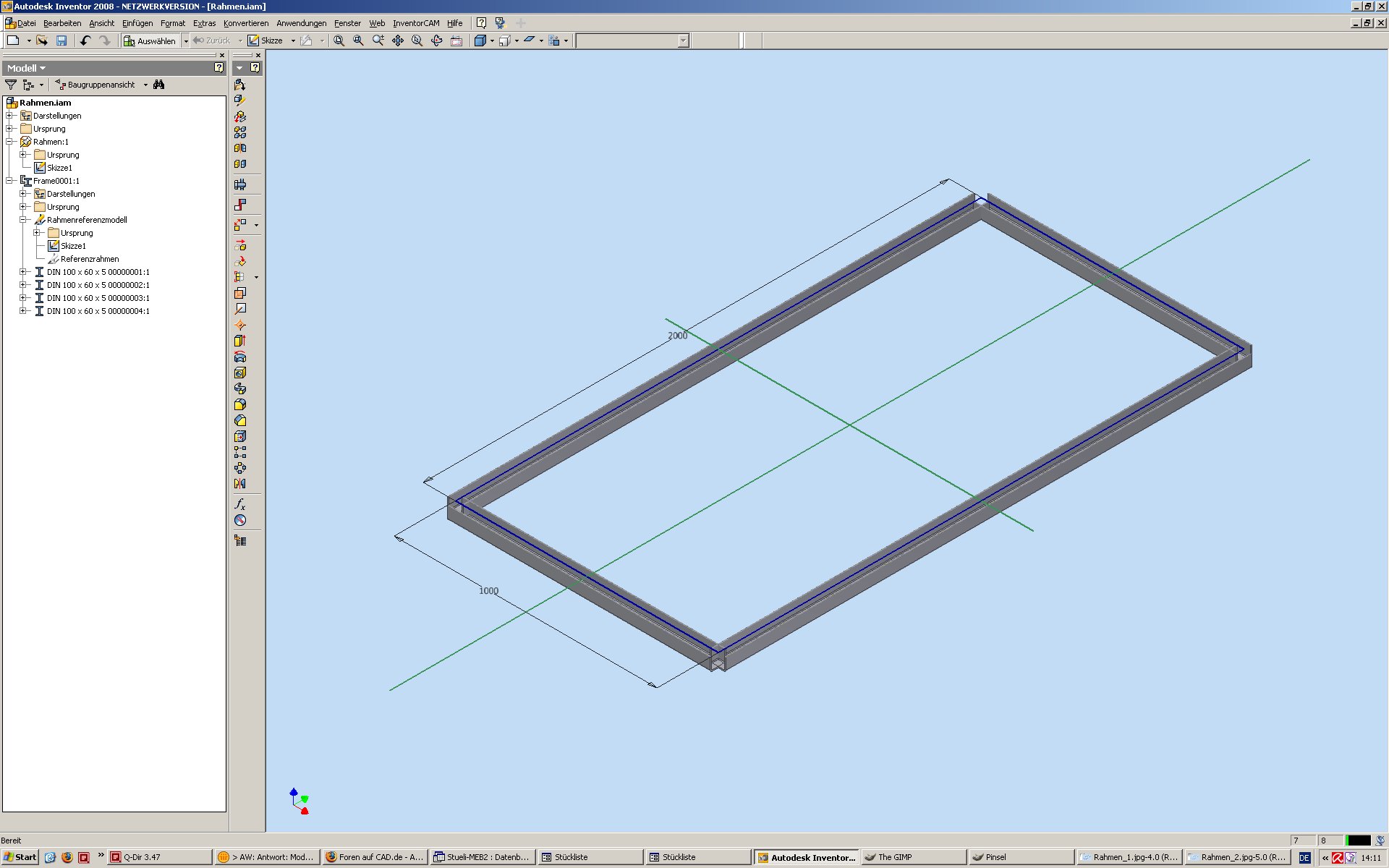Expand DIN 100 x 60 x 5 00000003:1
1389x868 pixels.
point(23,298)
